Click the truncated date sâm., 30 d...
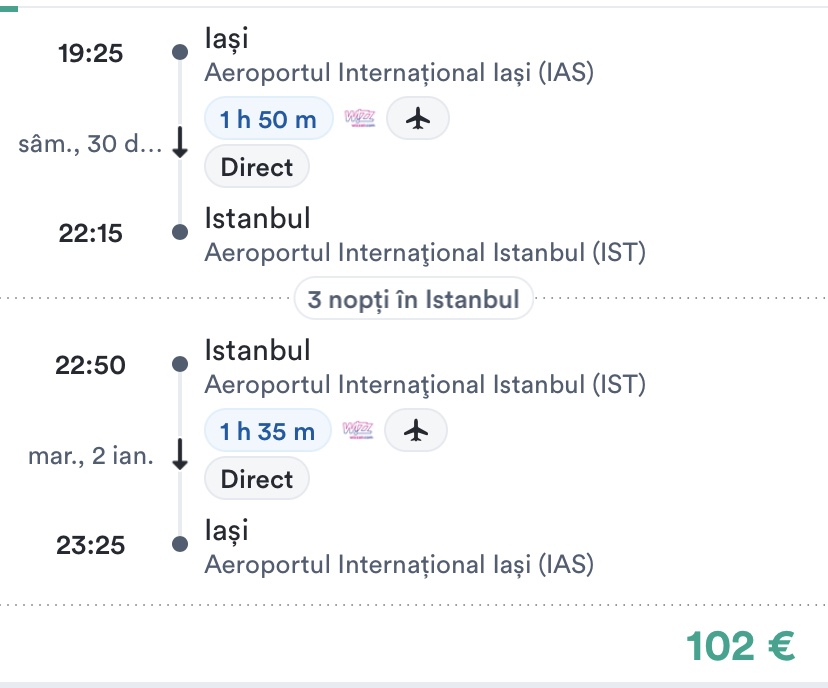This screenshot has width=828, height=688. tap(88, 144)
